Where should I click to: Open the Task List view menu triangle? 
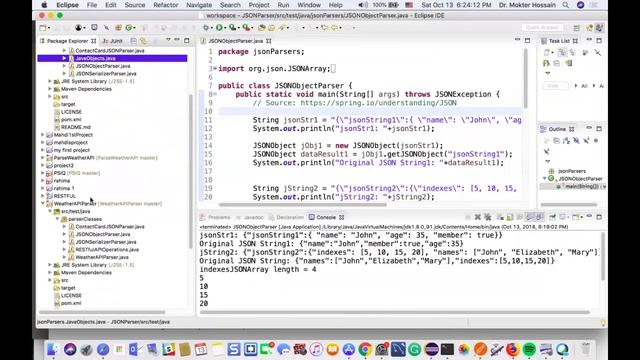coord(548,73)
